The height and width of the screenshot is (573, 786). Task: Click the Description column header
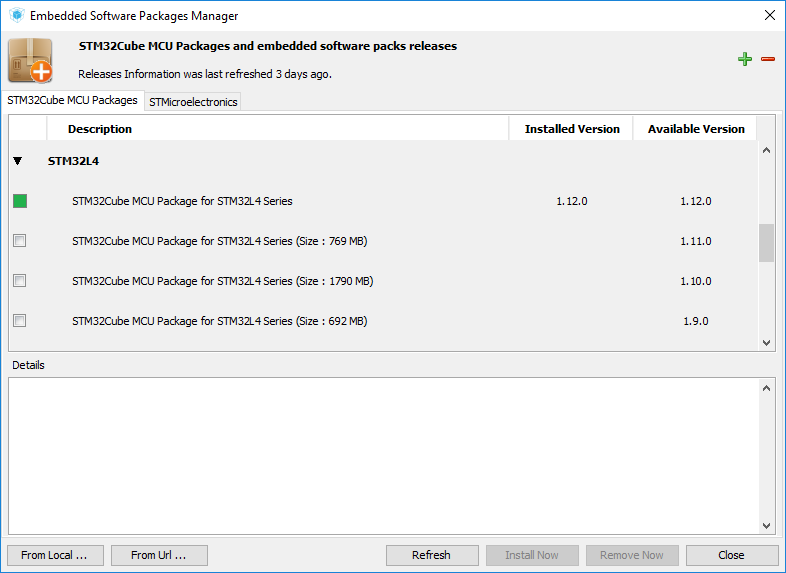(x=278, y=129)
